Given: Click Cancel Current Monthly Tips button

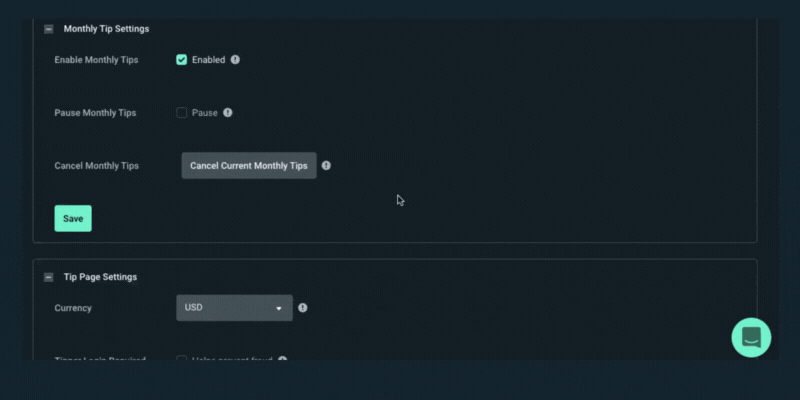Looking at the screenshot, I should point(249,166).
